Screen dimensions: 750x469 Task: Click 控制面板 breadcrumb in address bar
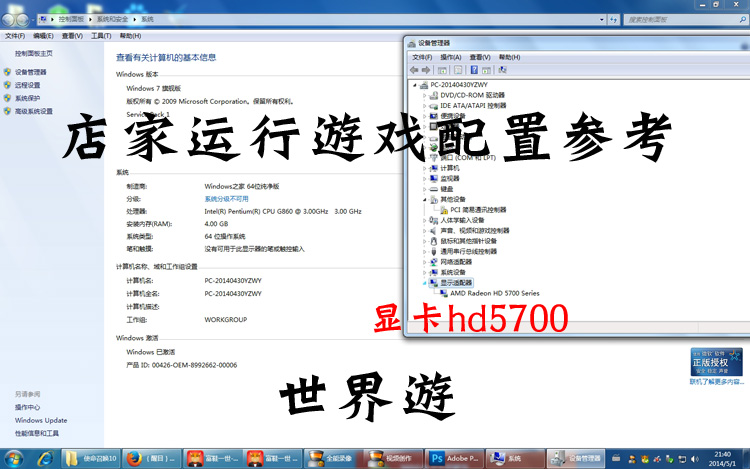[71, 19]
